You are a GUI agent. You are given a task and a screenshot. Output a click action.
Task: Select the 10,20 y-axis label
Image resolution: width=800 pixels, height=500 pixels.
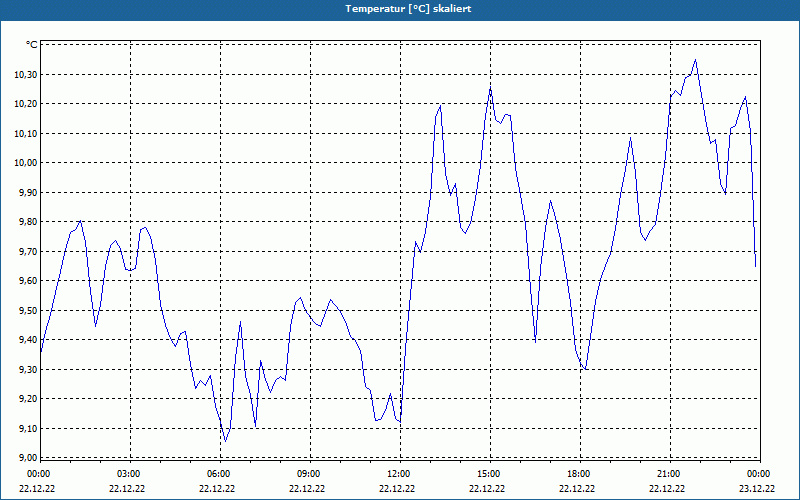[x=26, y=104]
